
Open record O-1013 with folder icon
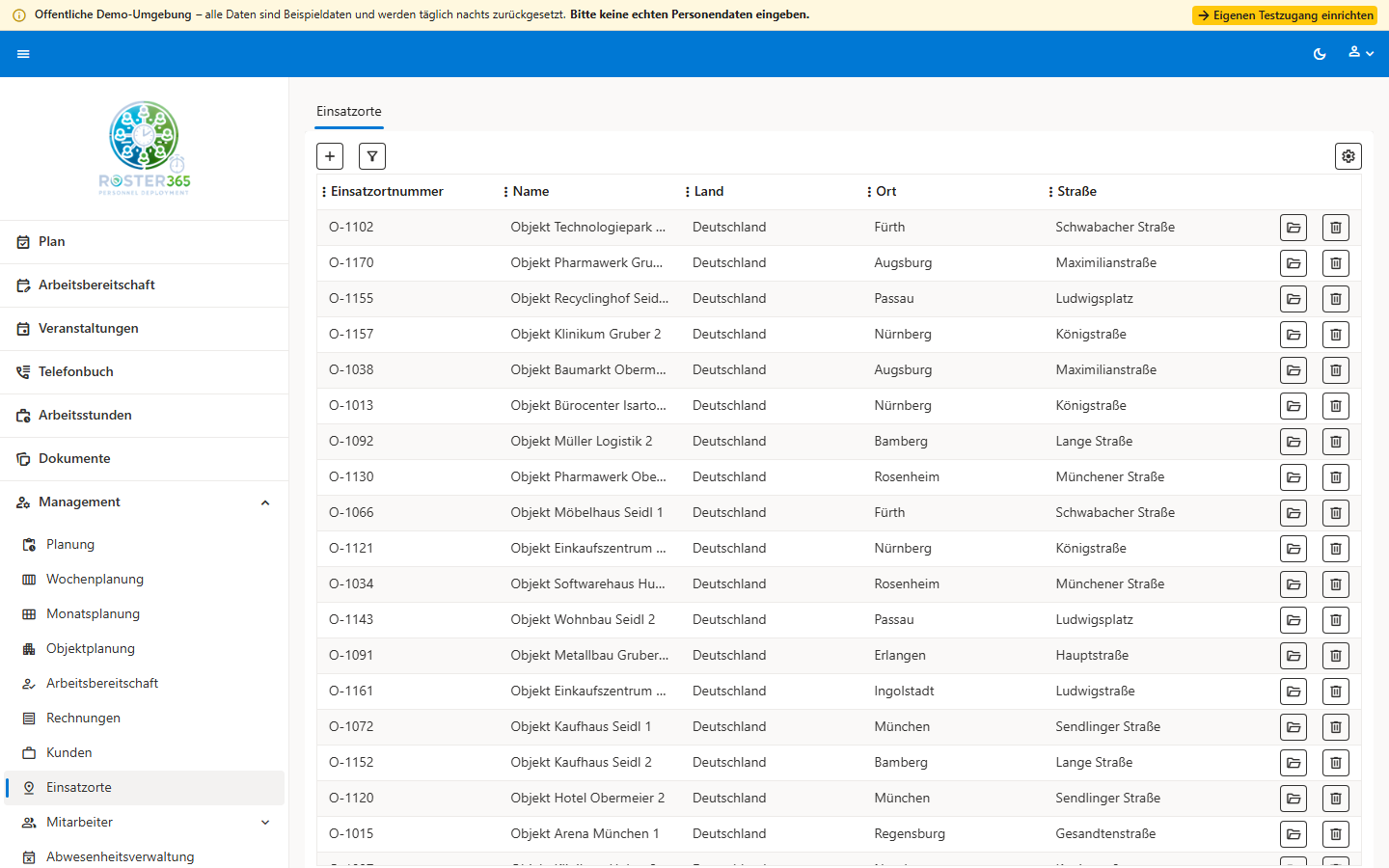coord(1294,406)
